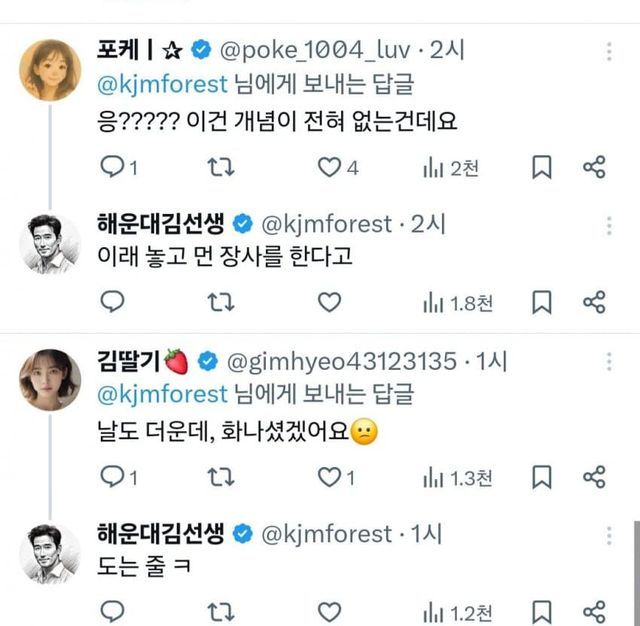Reply to the "이래 놓고 먼 장사를 한다고" tweet

click(113, 301)
